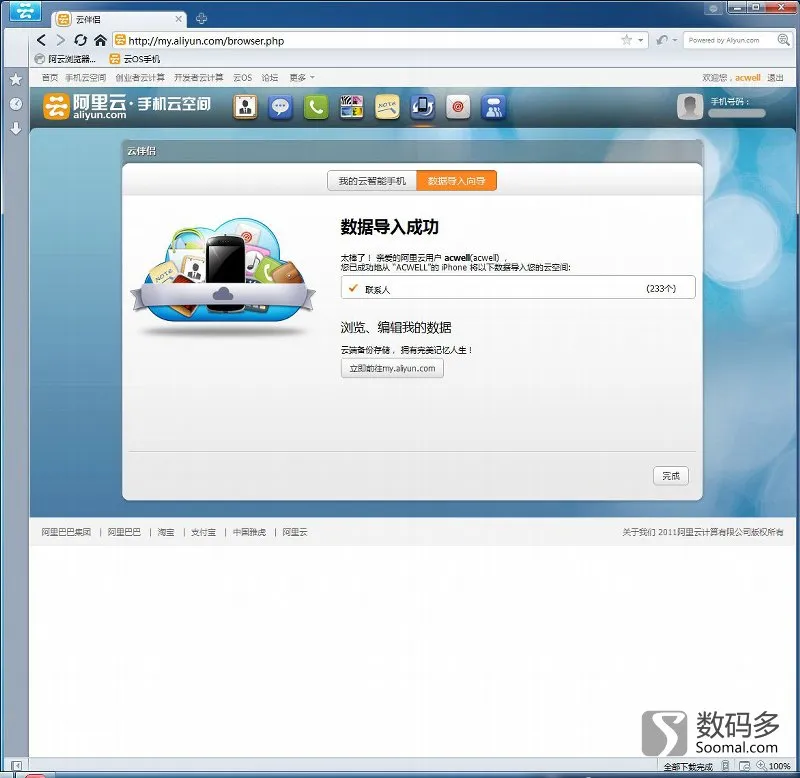The width and height of the screenshot is (800, 778).
Task: Switch to 我的云智能手机 tab
Action: click(372, 181)
